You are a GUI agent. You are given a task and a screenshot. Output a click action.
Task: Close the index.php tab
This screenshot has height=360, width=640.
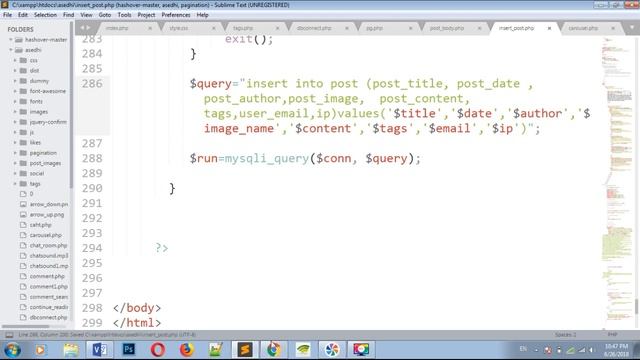(150, 28)
